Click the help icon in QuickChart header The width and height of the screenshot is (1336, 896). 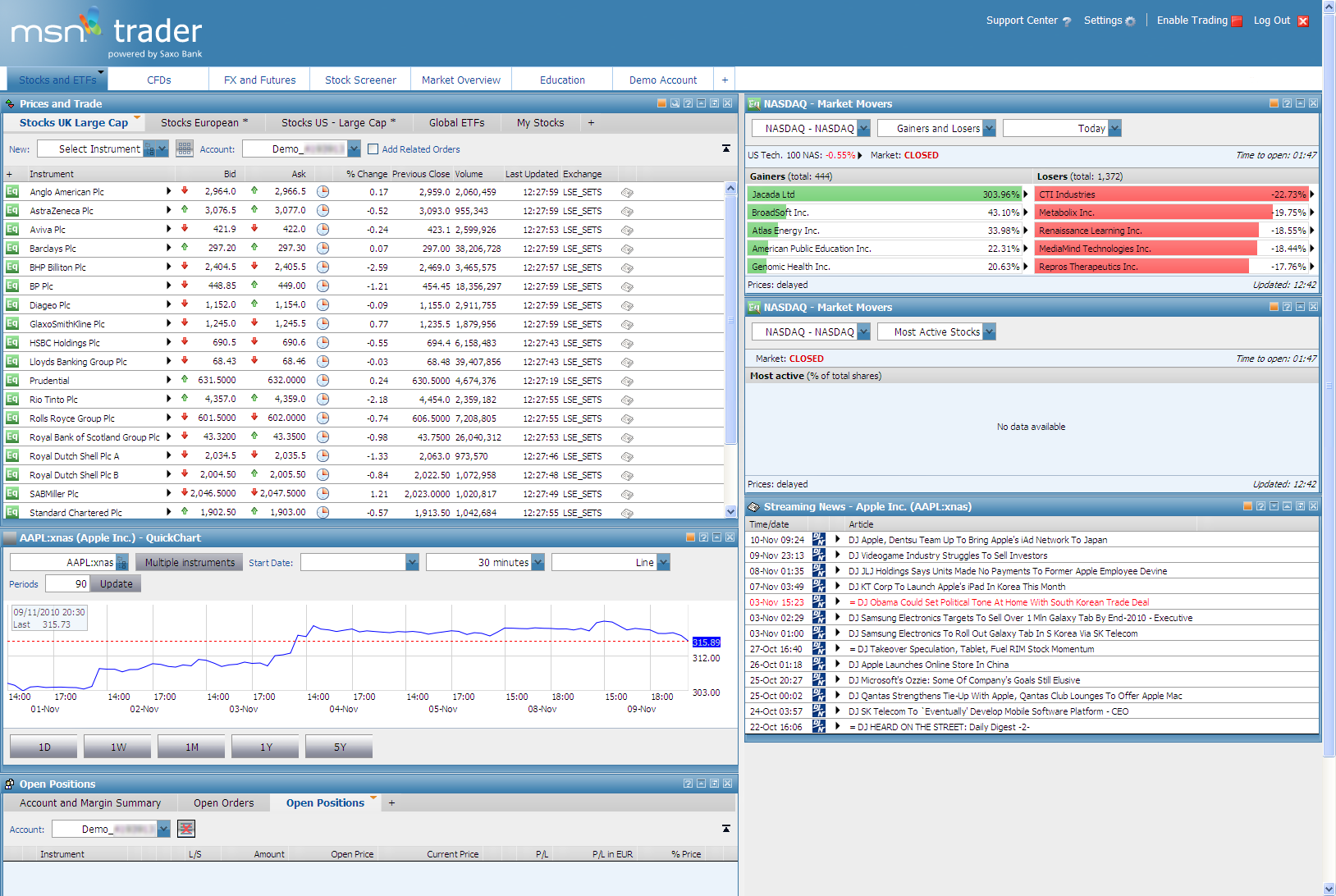[703, 537]
